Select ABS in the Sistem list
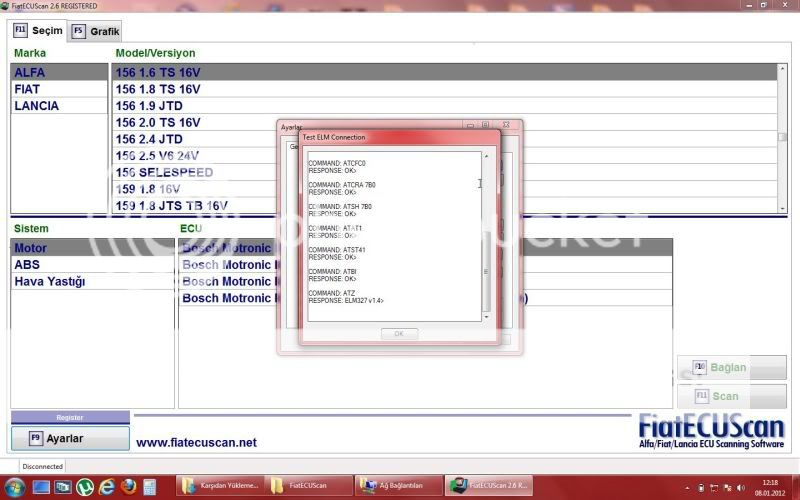Viewport: 800px width, 500px height. pos(92,264)
